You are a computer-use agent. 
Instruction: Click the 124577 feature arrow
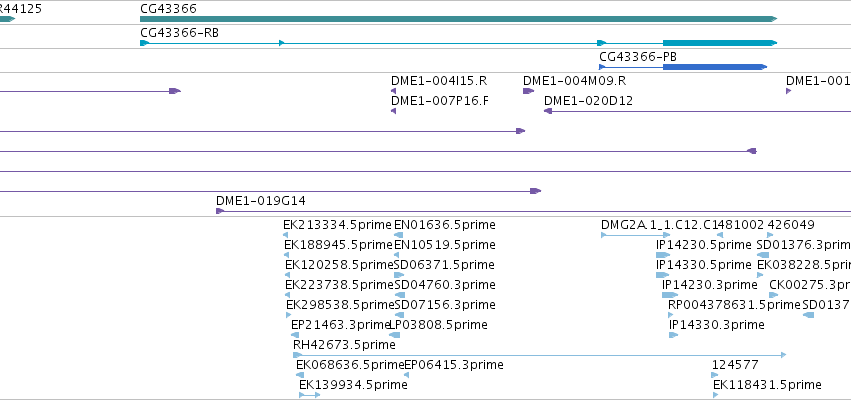click(x=715, y=375)
